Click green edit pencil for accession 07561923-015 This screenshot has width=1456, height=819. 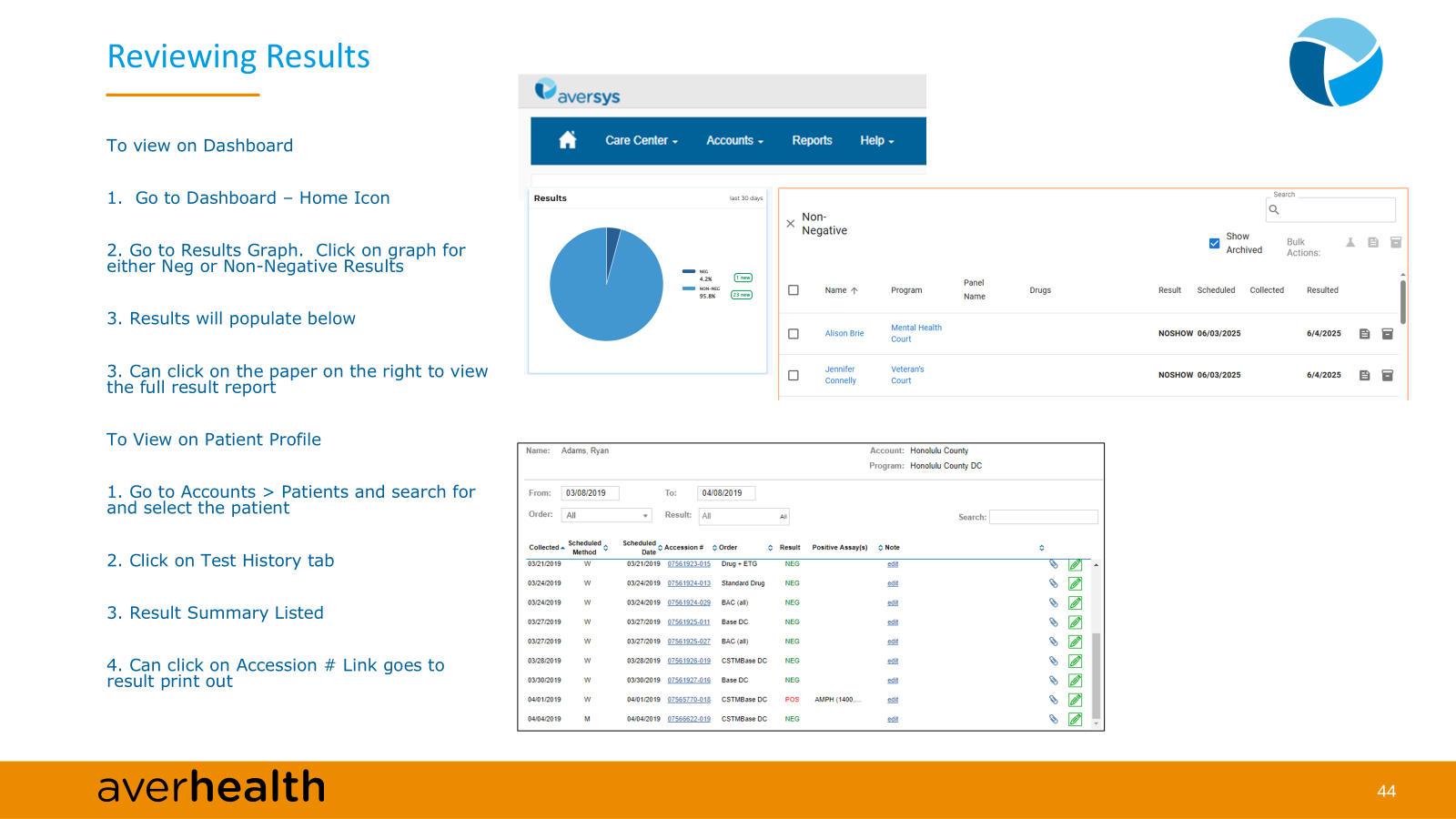1075,564
